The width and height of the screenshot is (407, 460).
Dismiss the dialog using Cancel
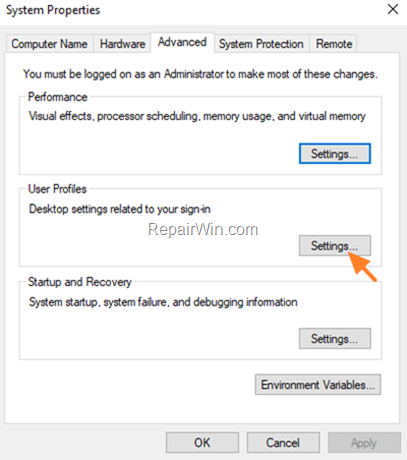click(283, 443)
